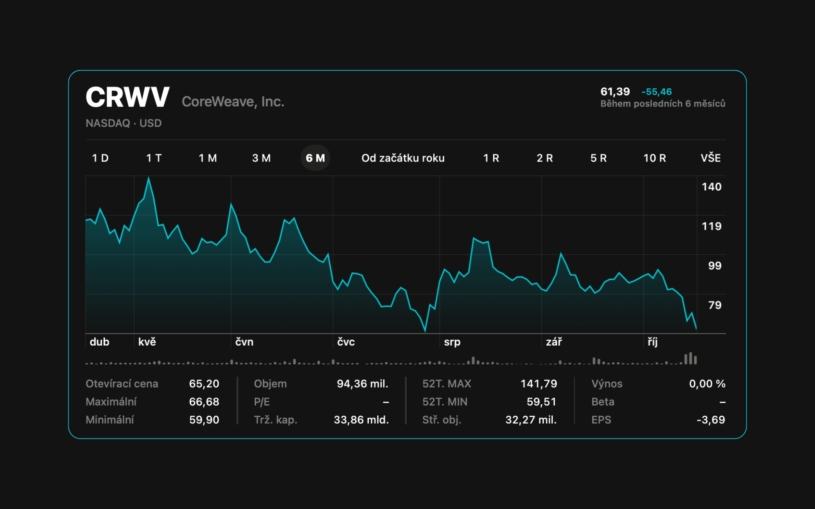This screenshot has height=509, width=815.
Task: Click the 119 y-axis label
Action: [x=712, y=226]
